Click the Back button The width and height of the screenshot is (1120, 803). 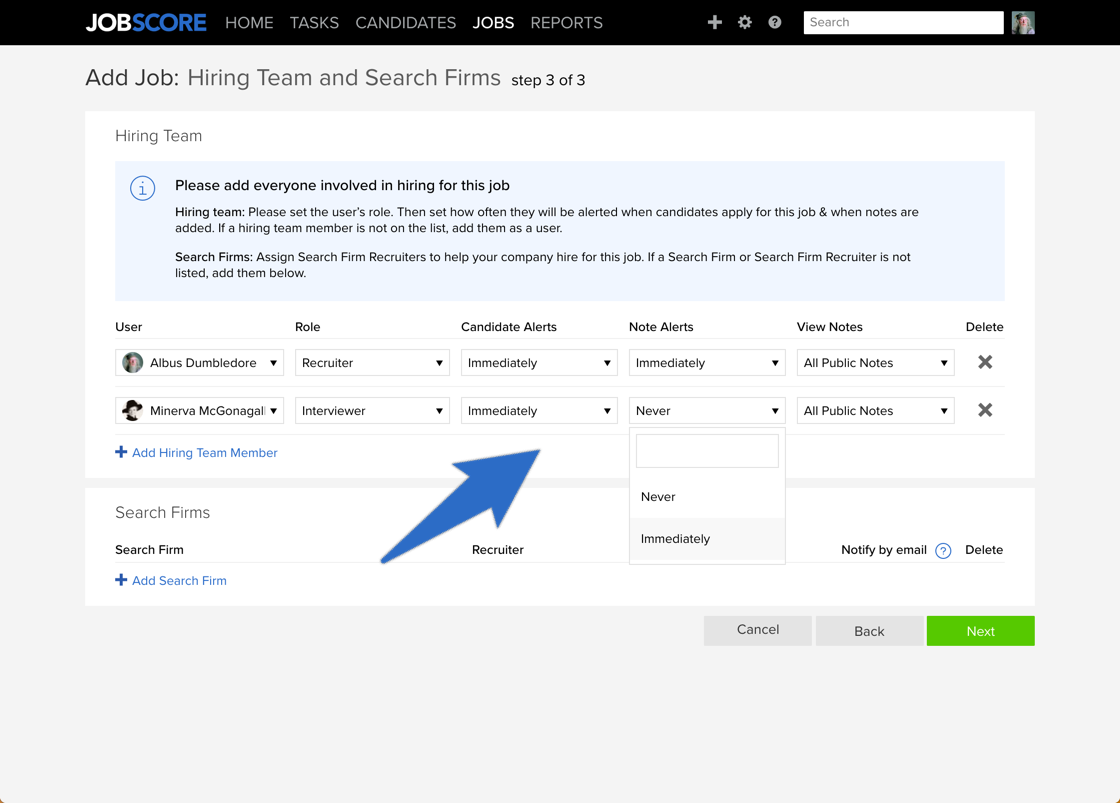[x=869, y=630]
